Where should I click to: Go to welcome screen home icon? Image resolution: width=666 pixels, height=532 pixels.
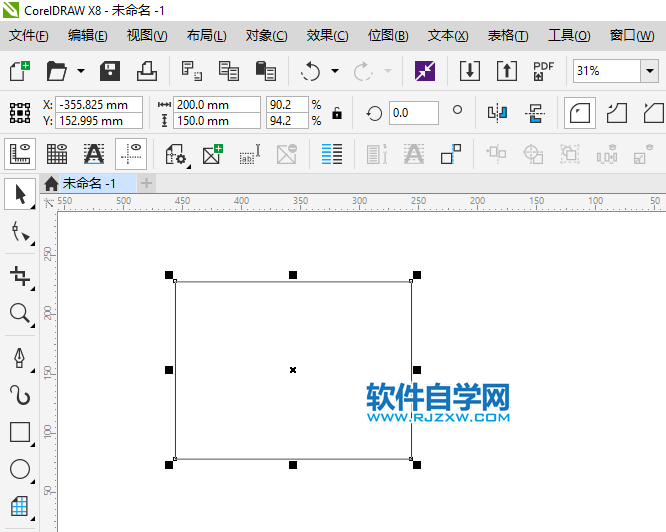pos(51,183)
